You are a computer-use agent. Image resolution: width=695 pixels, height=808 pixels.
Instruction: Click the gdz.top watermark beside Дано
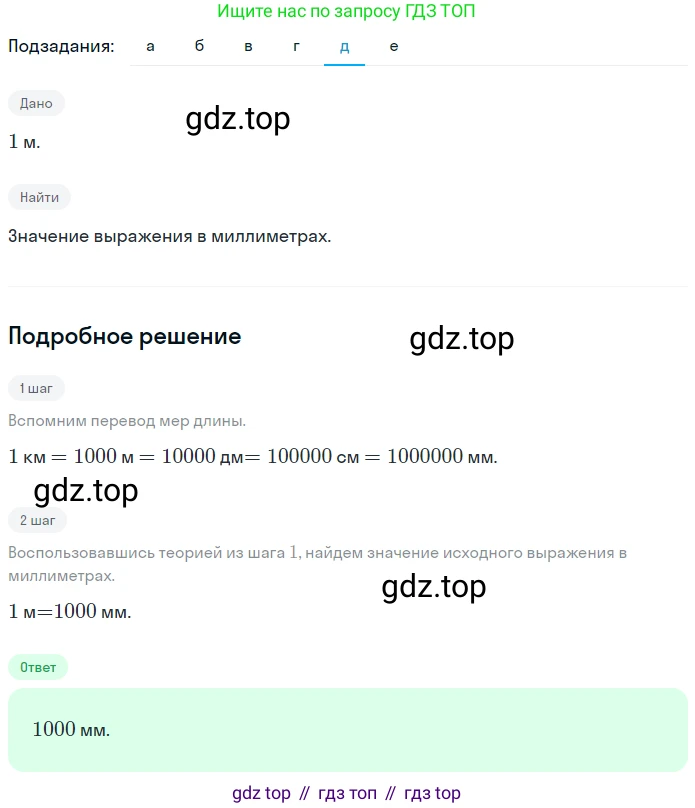pos(238,120)
